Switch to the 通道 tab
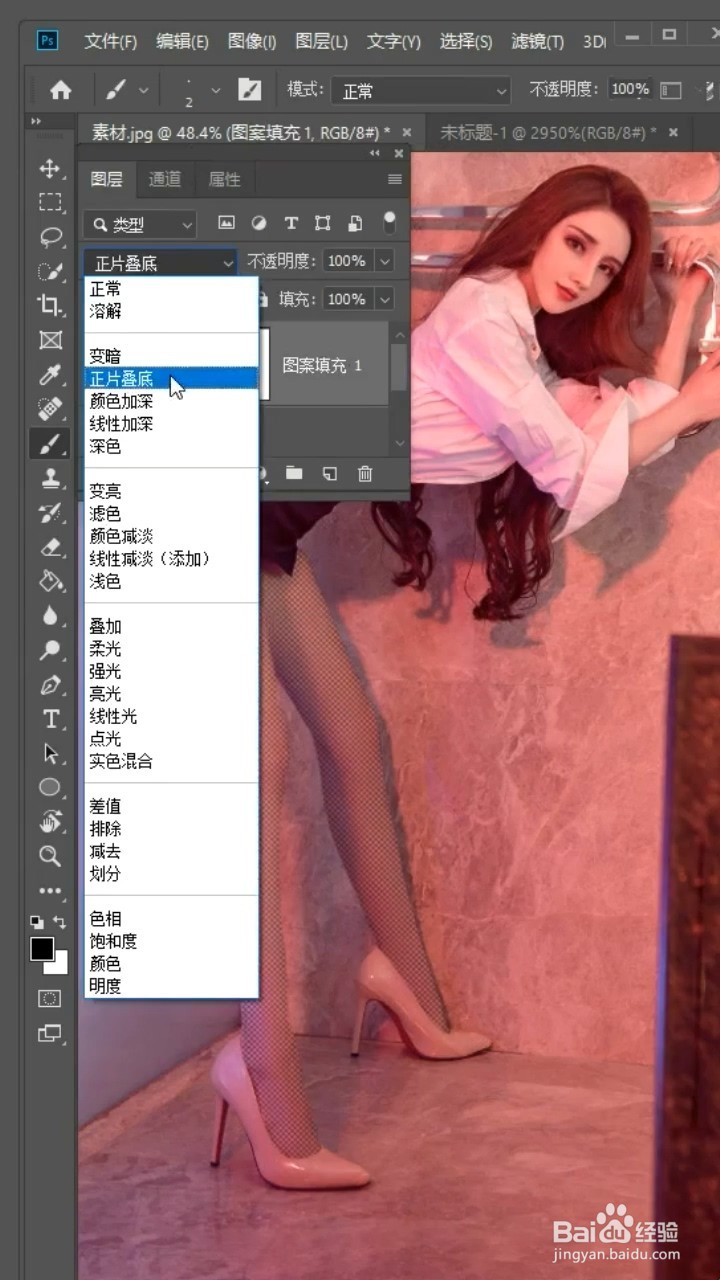 [x=165, y=180]
